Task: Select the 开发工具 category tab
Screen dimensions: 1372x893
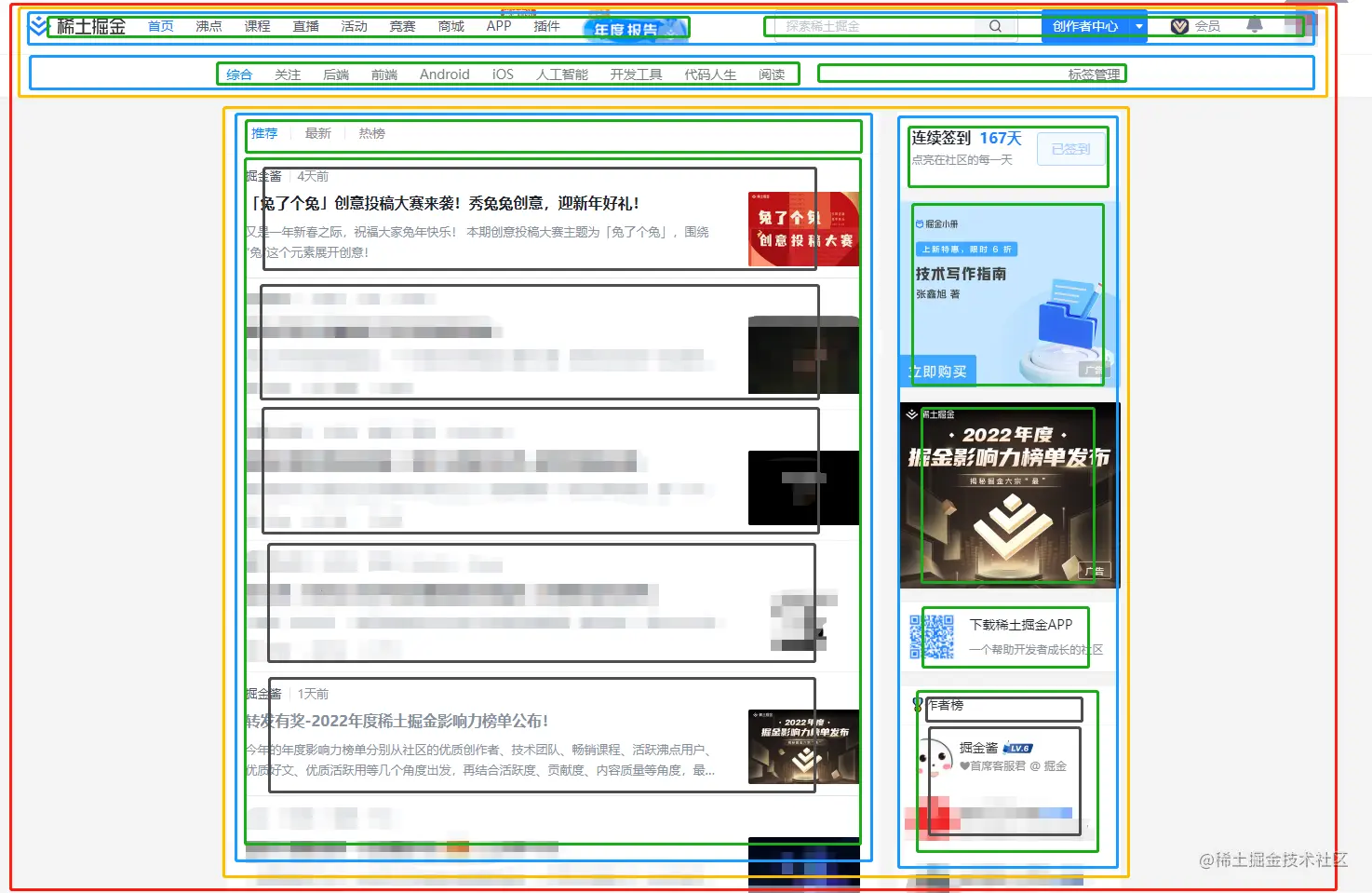Action: pos(637,74)
